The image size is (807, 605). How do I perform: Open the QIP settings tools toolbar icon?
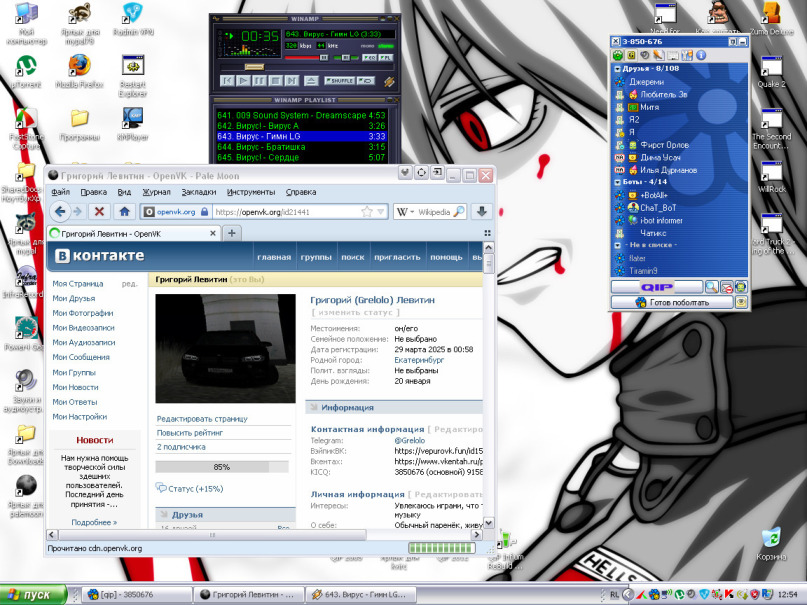click(687, 55)
